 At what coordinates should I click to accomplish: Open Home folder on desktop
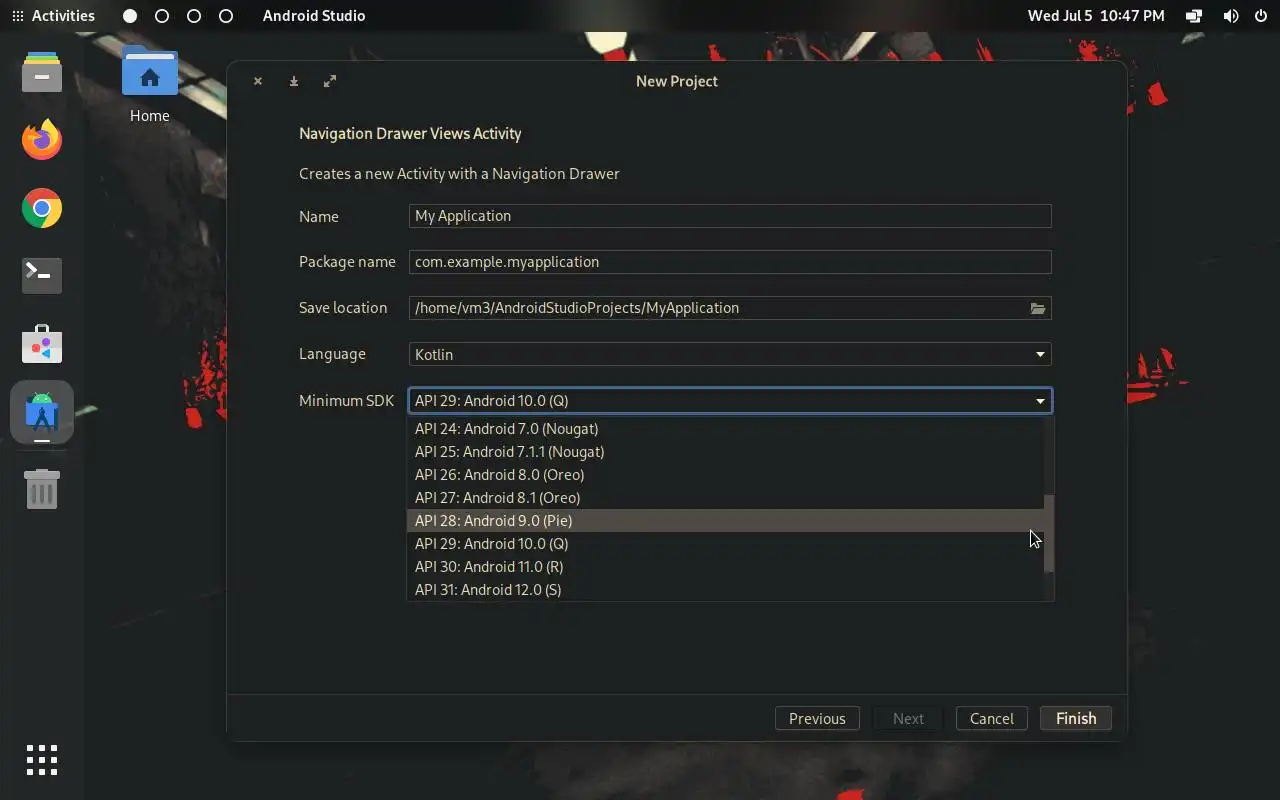coord(149,84)
